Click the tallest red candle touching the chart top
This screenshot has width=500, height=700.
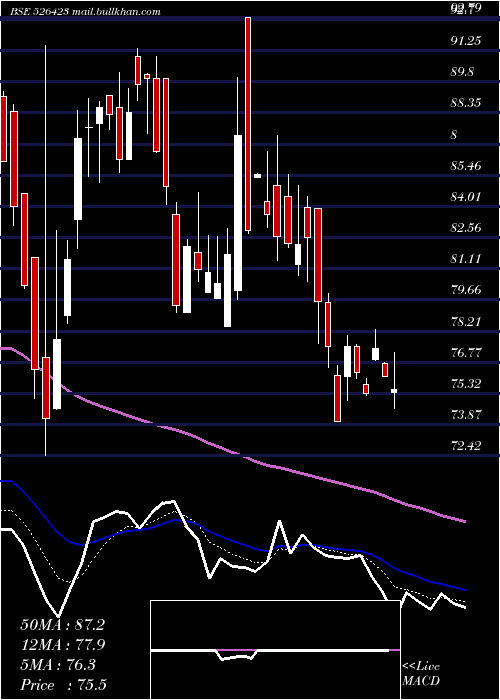(x=248, y=124)
